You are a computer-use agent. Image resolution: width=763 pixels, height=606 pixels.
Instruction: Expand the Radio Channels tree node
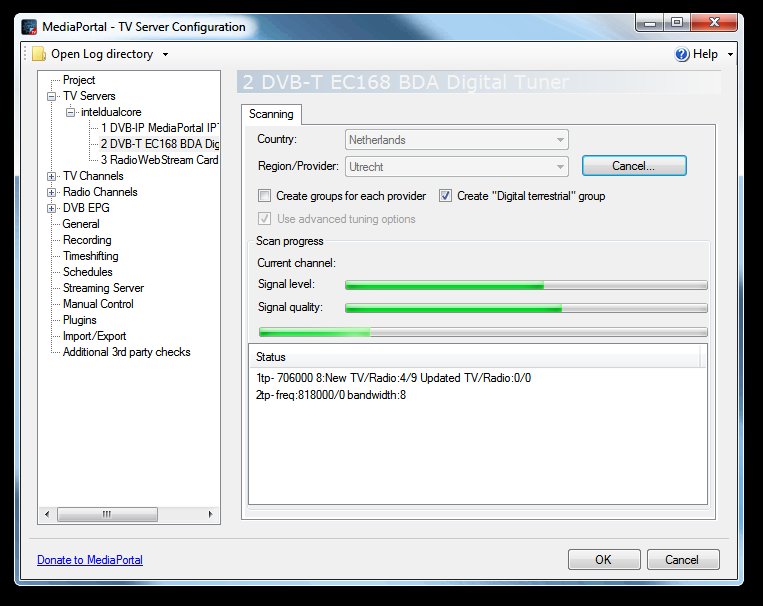[51, 192]
